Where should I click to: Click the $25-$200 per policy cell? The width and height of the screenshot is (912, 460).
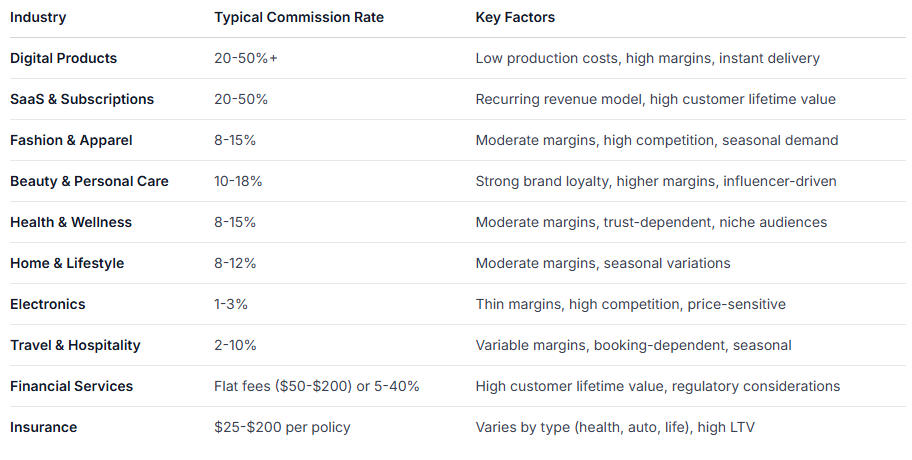point(282,427)
